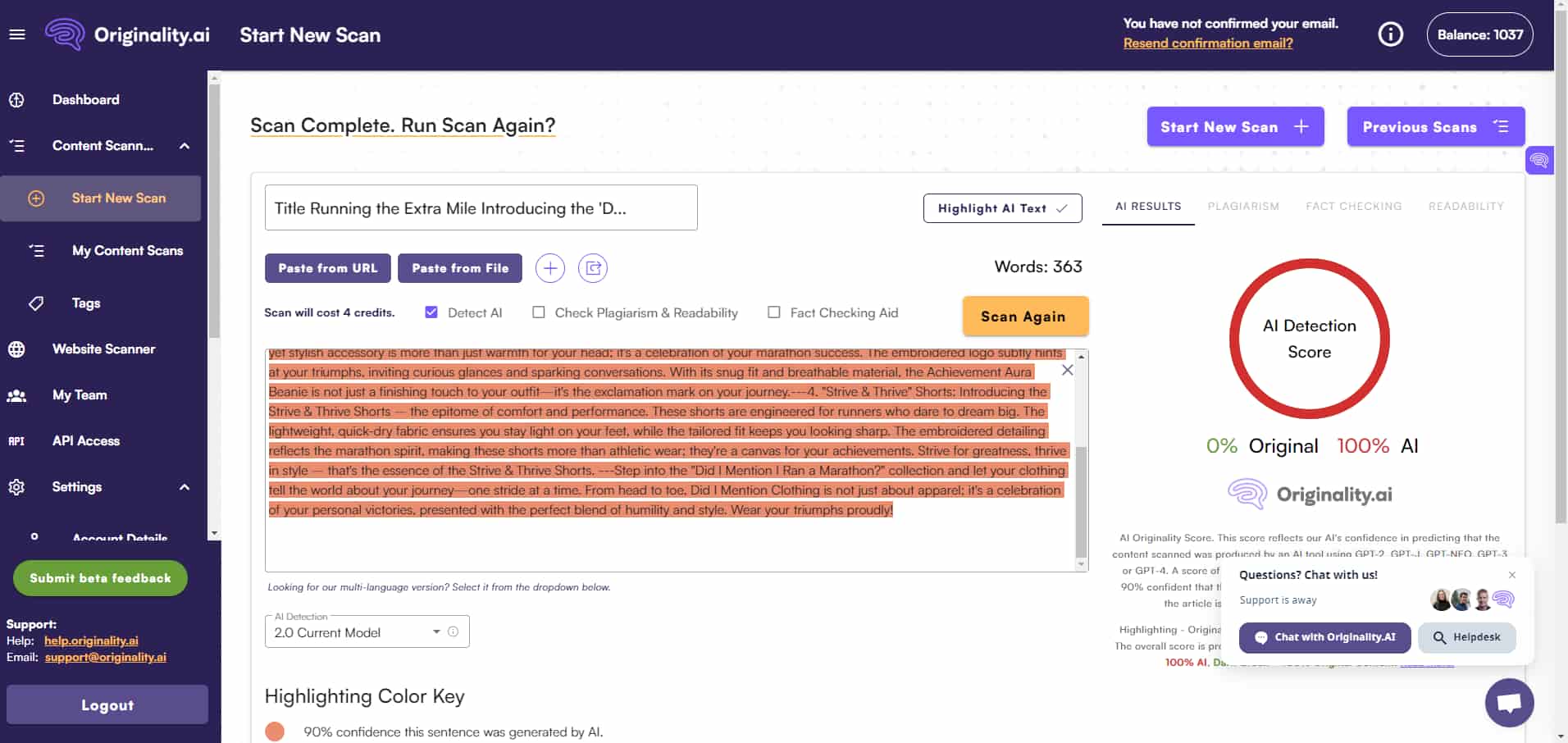The image size is (1568, 743).
Task: Click the Content Scanner list icon
Action: 16,146
